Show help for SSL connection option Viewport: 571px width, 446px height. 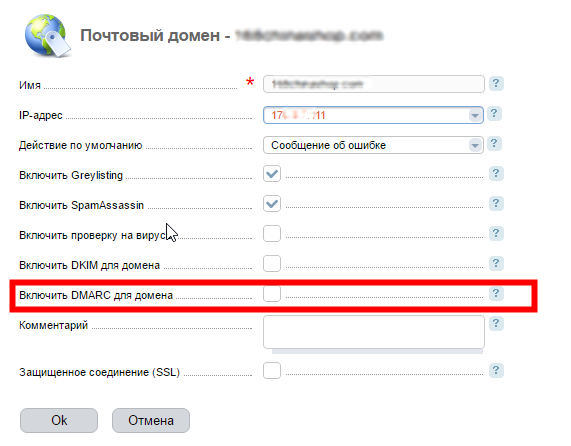496,371
